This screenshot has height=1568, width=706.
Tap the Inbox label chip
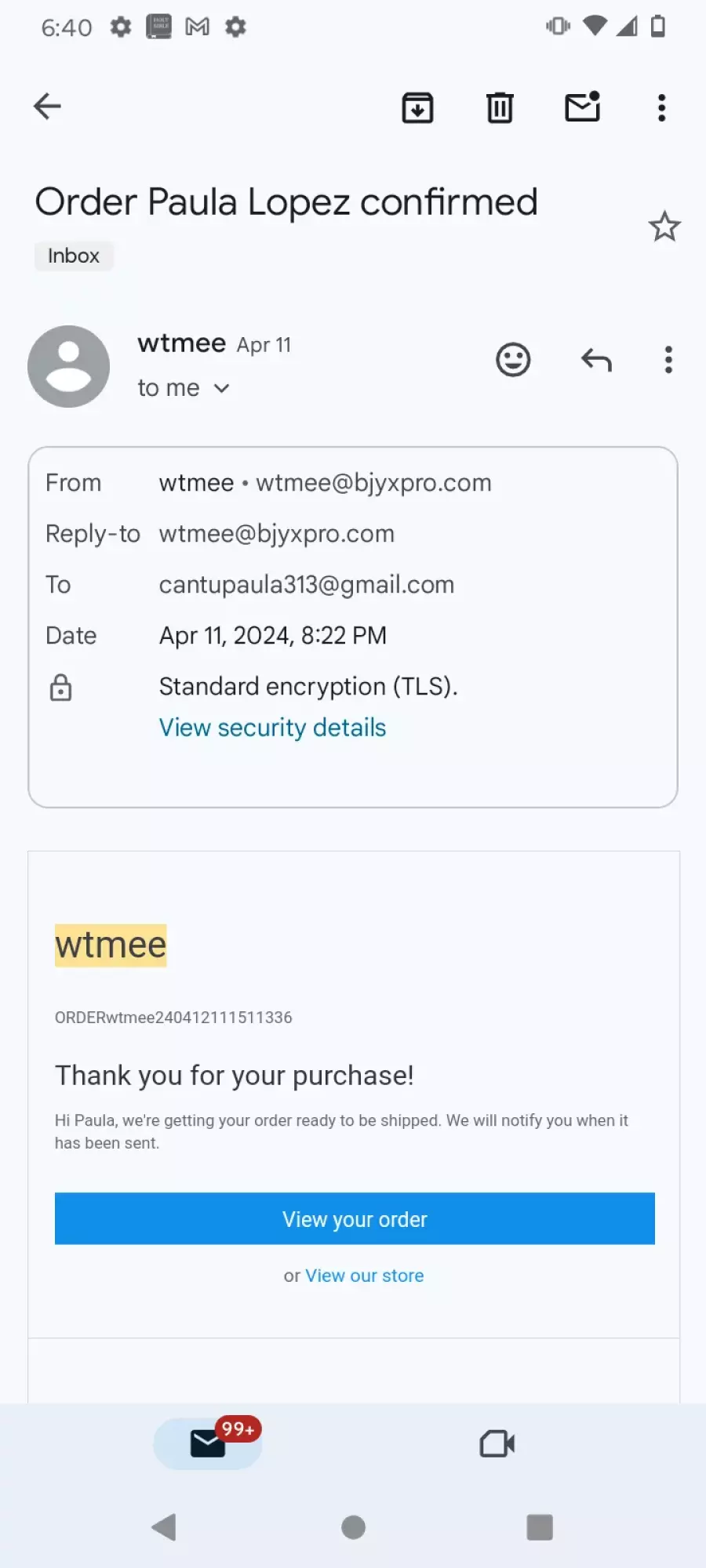pyautogui.click(x=74, y=256)
